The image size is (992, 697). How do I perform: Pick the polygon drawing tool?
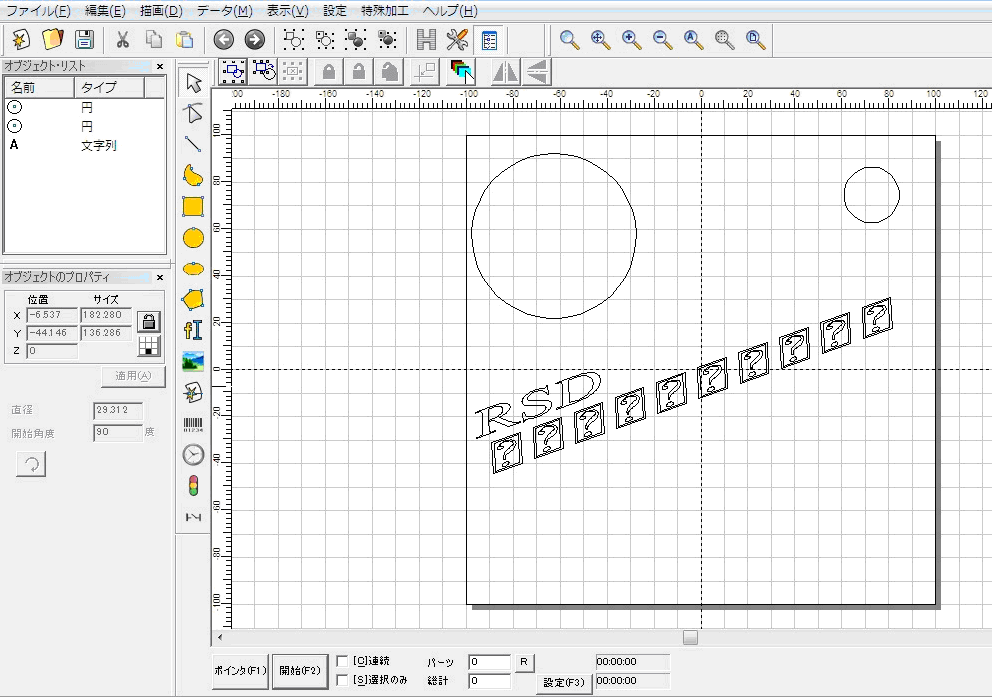coord(193,299)
